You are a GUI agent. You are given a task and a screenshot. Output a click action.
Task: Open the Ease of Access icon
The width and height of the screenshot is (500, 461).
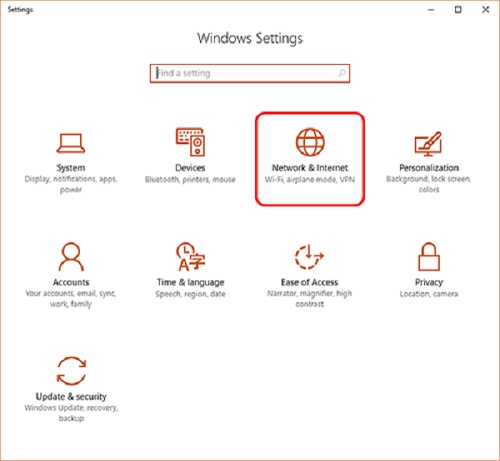coord(309,257)
